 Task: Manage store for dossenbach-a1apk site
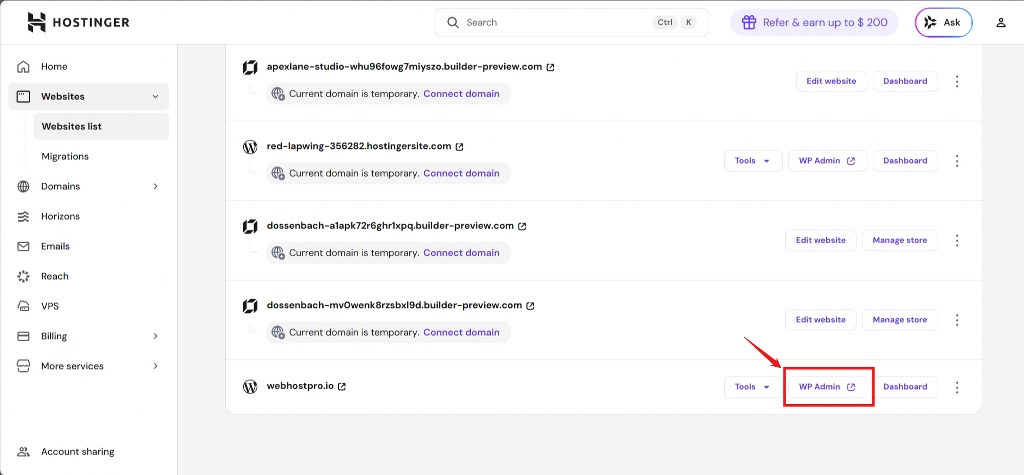pyautogui.click(x=900, y=240)
